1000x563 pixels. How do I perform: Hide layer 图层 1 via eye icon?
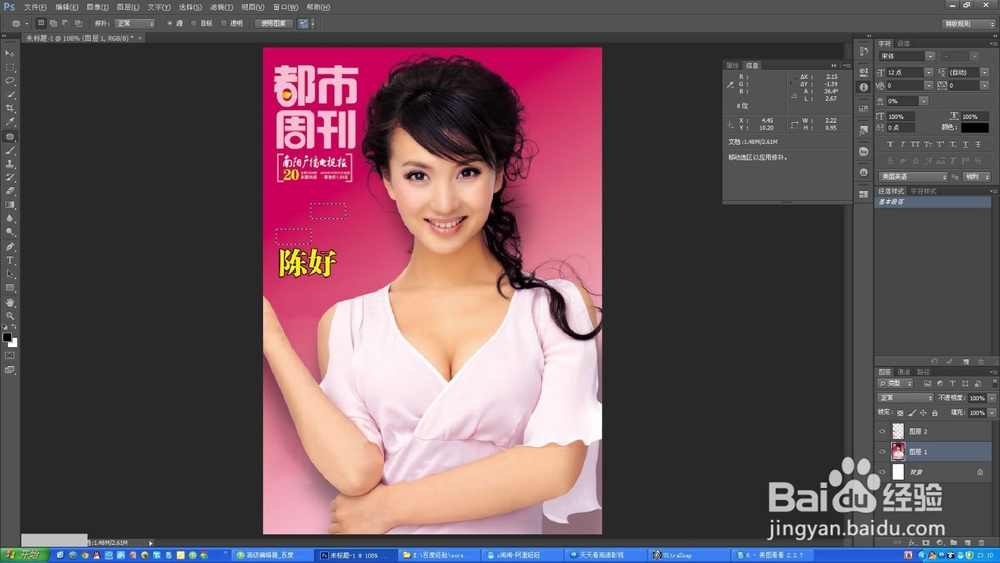882,451
